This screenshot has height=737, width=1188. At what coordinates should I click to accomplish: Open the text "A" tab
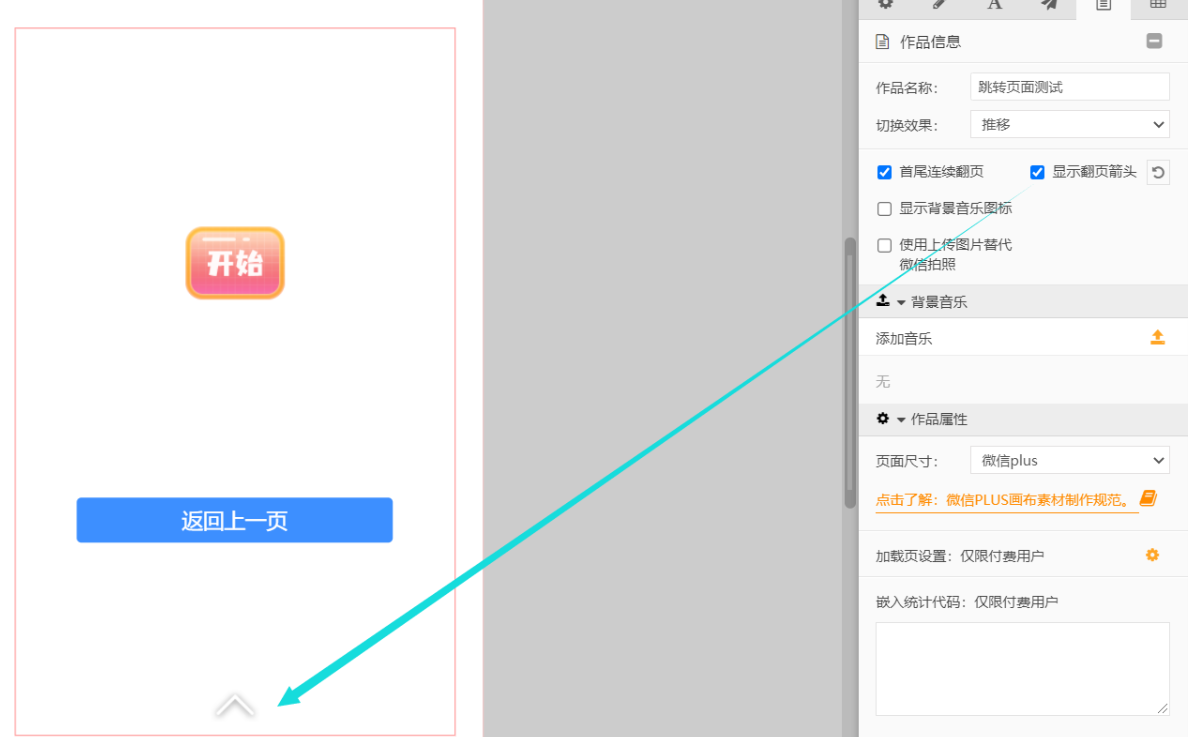click(x=995, y=5)
